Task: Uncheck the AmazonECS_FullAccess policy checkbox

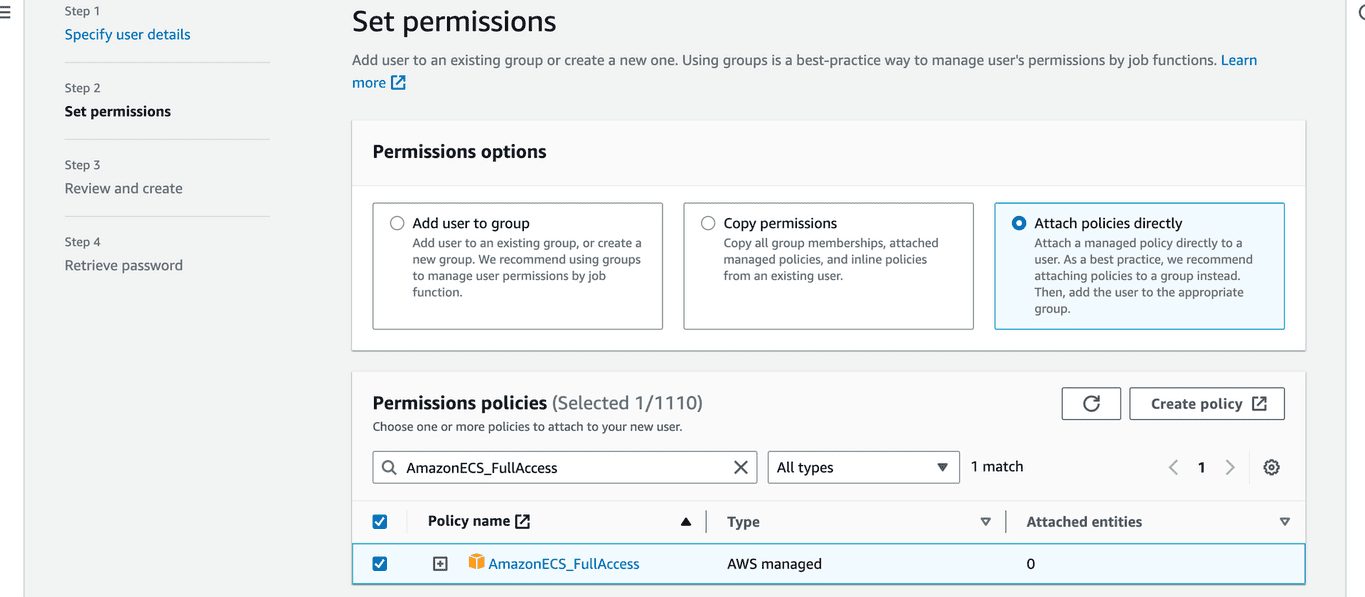Action: 379,563
